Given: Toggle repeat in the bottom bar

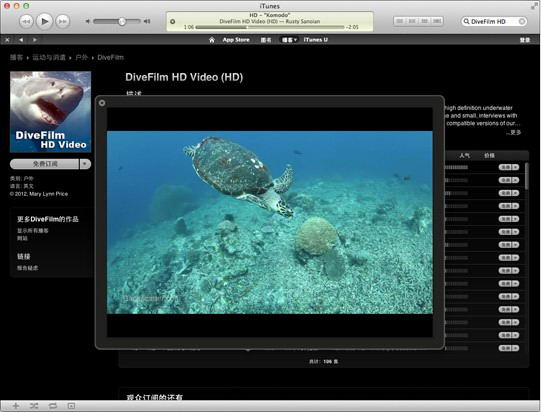Looking at the screenshot, I should pyautogui.click(x=52, y=406).
